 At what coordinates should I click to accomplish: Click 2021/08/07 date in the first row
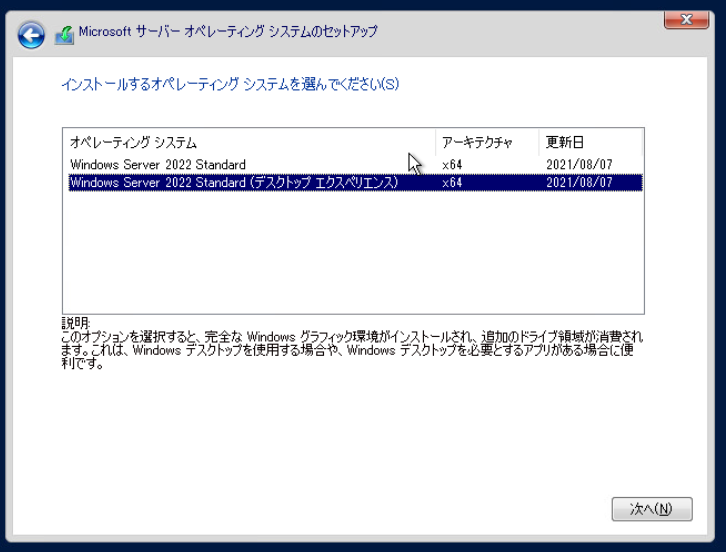point(579,164)
